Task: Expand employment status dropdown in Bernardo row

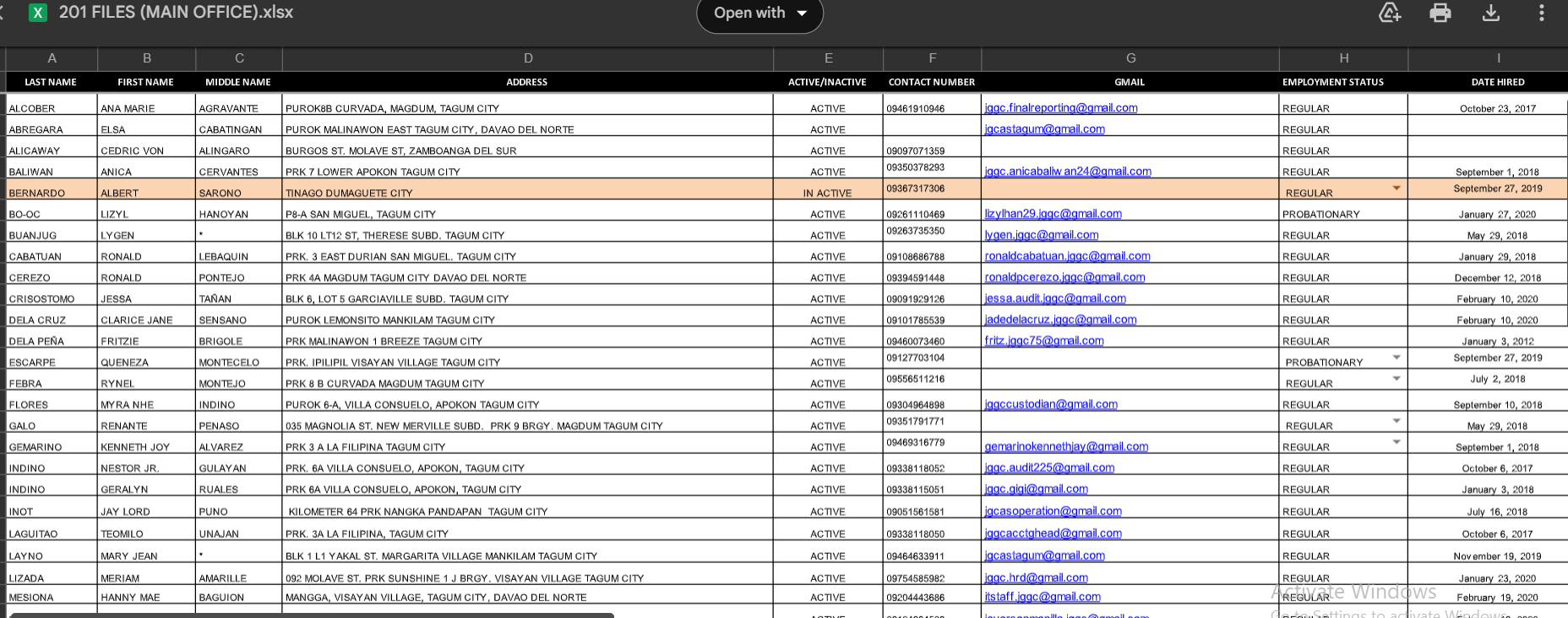Action: pos(1396,189)
